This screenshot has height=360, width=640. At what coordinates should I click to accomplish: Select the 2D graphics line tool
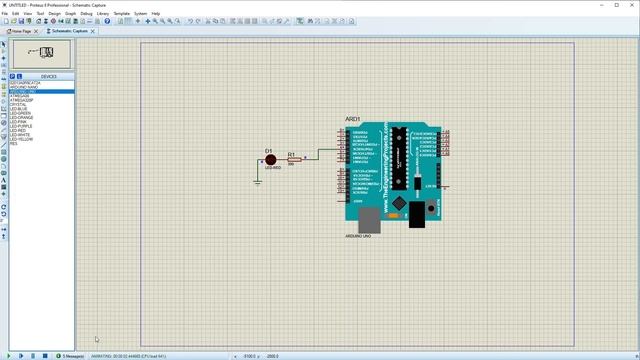pos(4,144)
